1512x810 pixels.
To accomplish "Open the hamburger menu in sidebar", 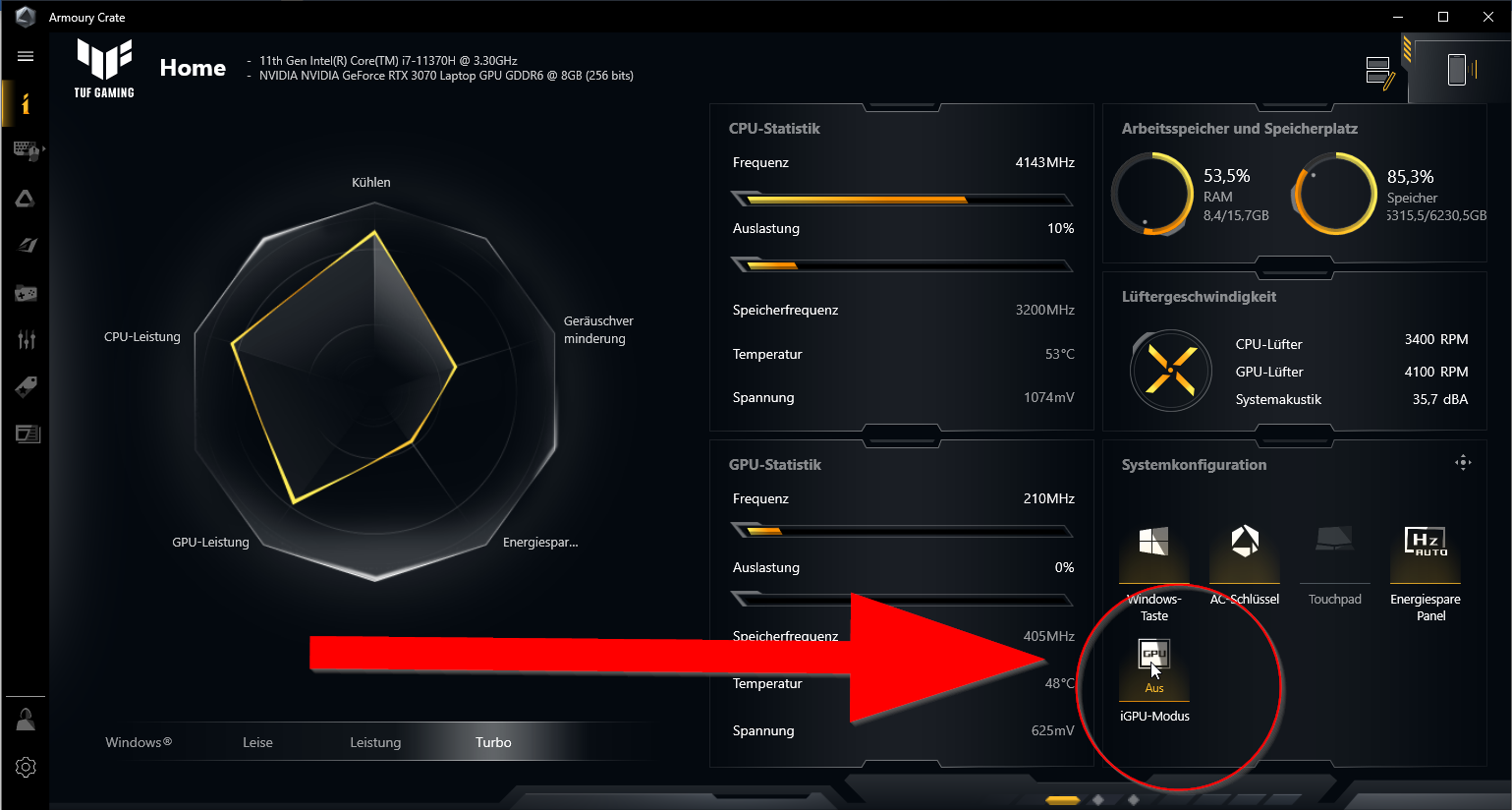I will coord(26,56).
